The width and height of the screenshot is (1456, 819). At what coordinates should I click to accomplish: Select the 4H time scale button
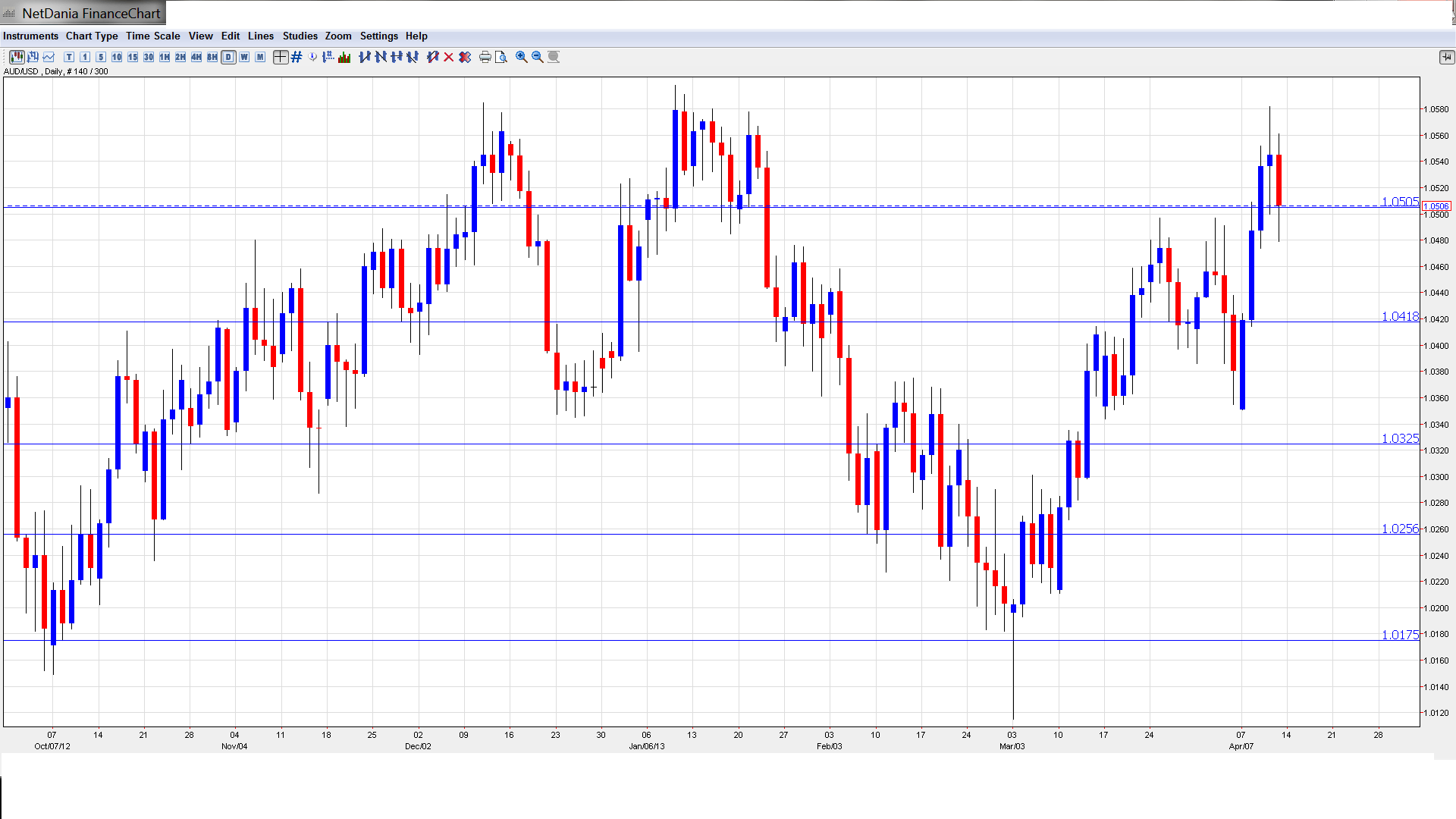(x=196, y=57)
